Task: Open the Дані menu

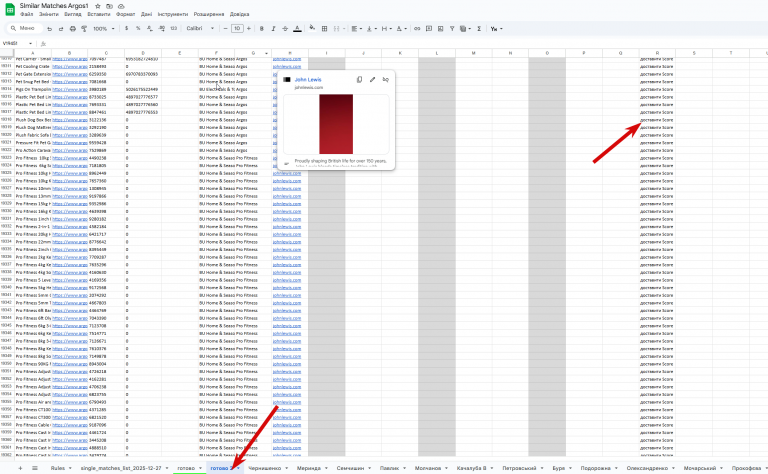Action: 146,14
